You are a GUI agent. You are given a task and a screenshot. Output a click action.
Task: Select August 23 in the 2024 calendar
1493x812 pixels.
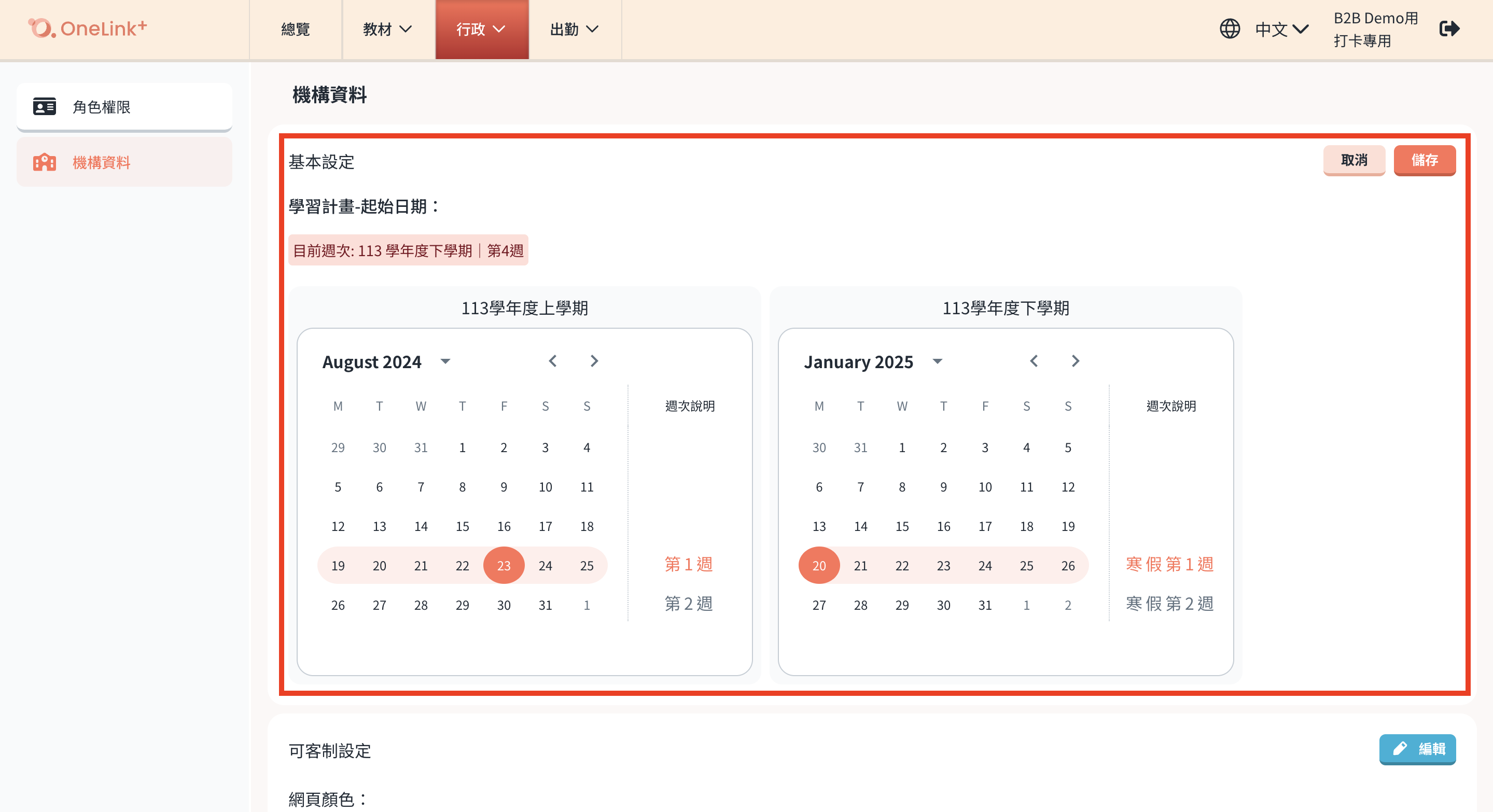point(504,565)
